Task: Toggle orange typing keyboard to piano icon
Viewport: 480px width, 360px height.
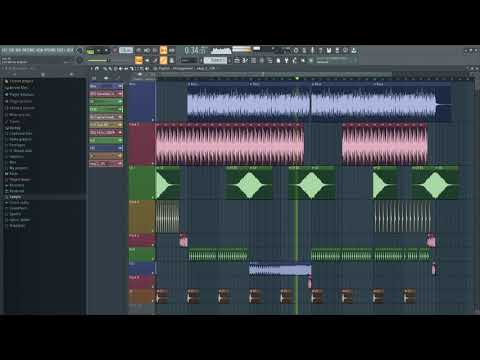Action: point(139,60)
